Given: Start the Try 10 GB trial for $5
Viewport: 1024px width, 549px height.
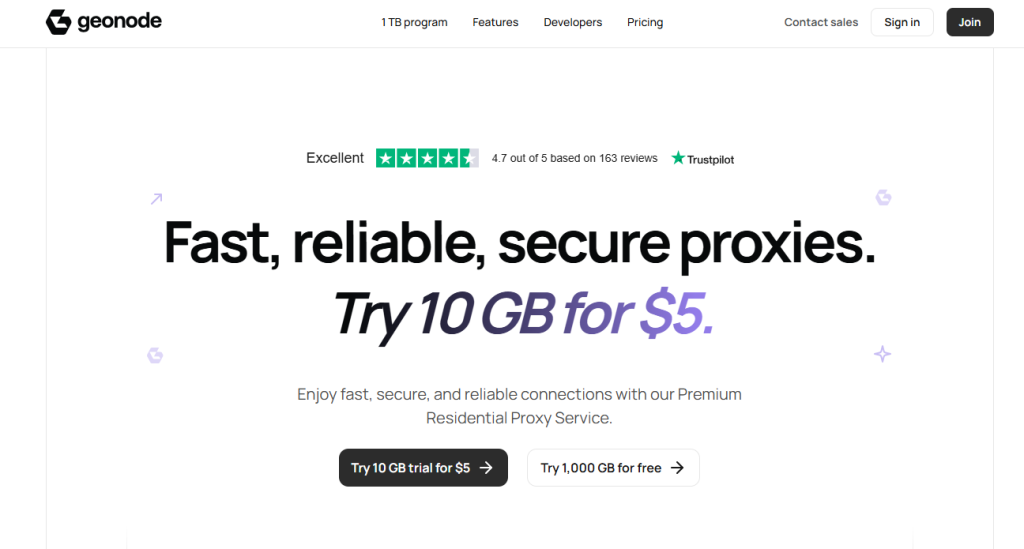Looking at the screenshot, I should (423, 467).
